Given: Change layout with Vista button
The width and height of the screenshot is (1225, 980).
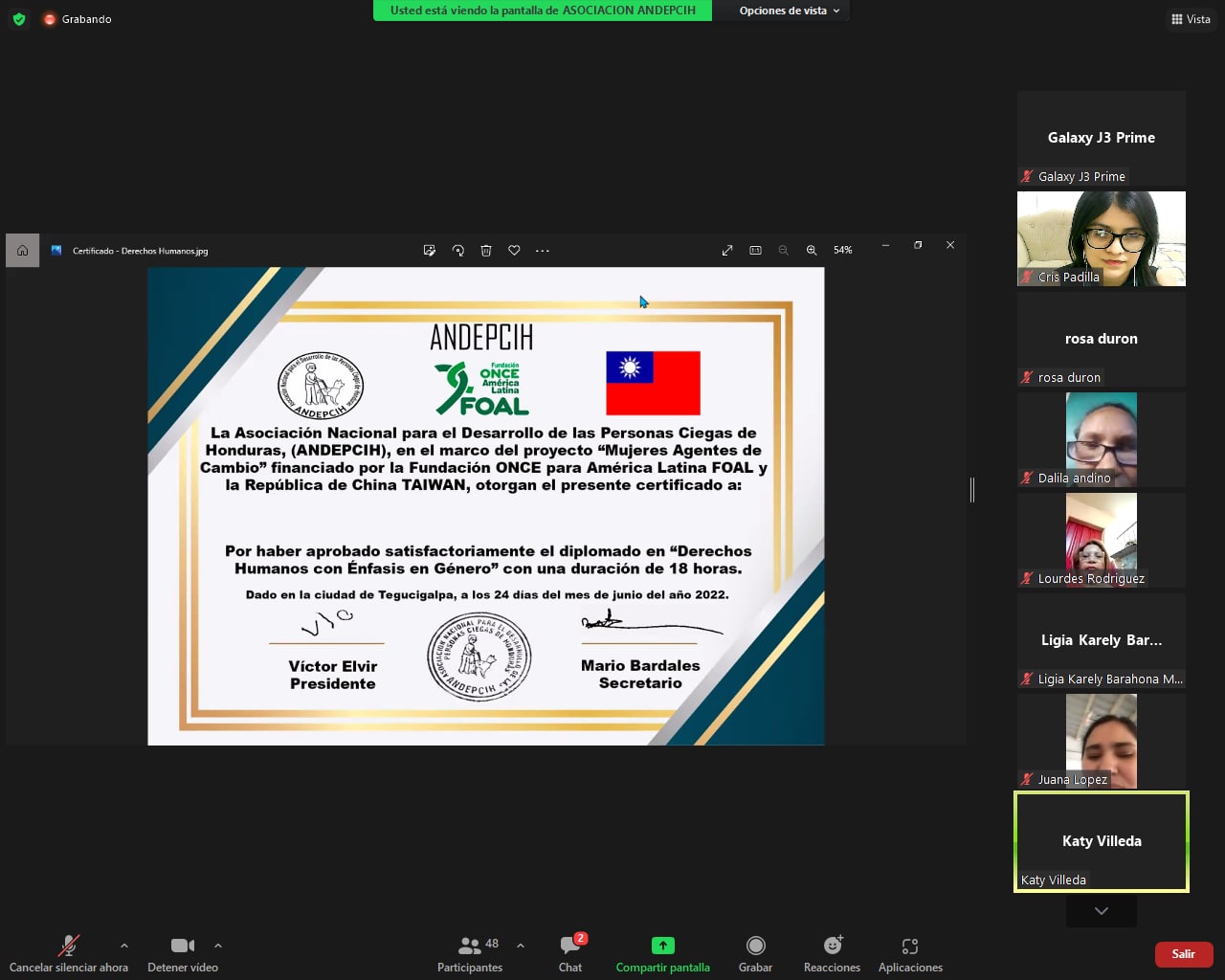Looking at the screenshot, I should pos(1191,19).
